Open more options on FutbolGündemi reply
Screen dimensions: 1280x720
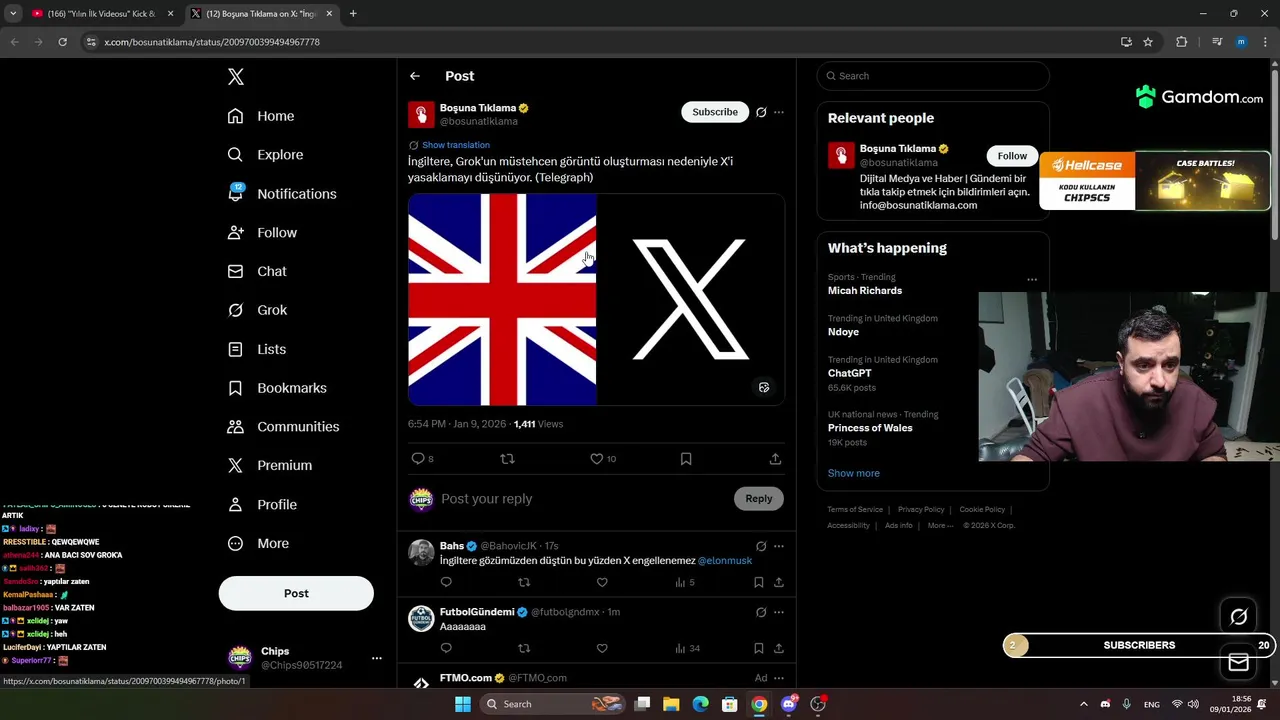(x=779, y=612)
